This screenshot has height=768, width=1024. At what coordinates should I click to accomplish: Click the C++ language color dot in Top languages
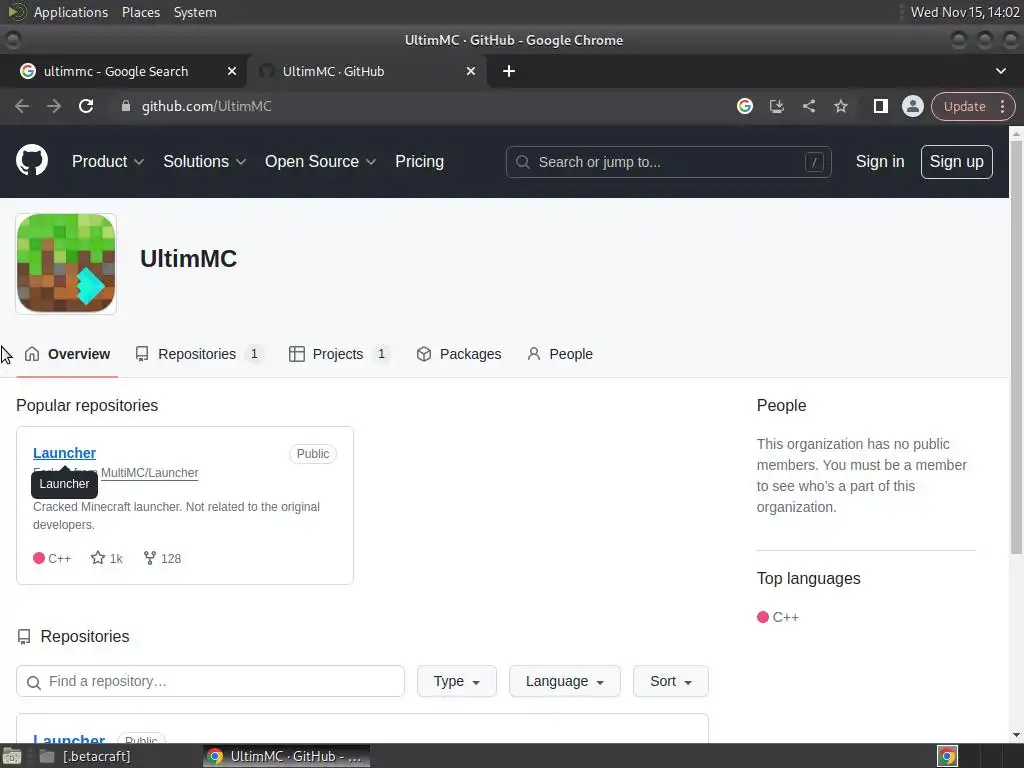[762, 617]
